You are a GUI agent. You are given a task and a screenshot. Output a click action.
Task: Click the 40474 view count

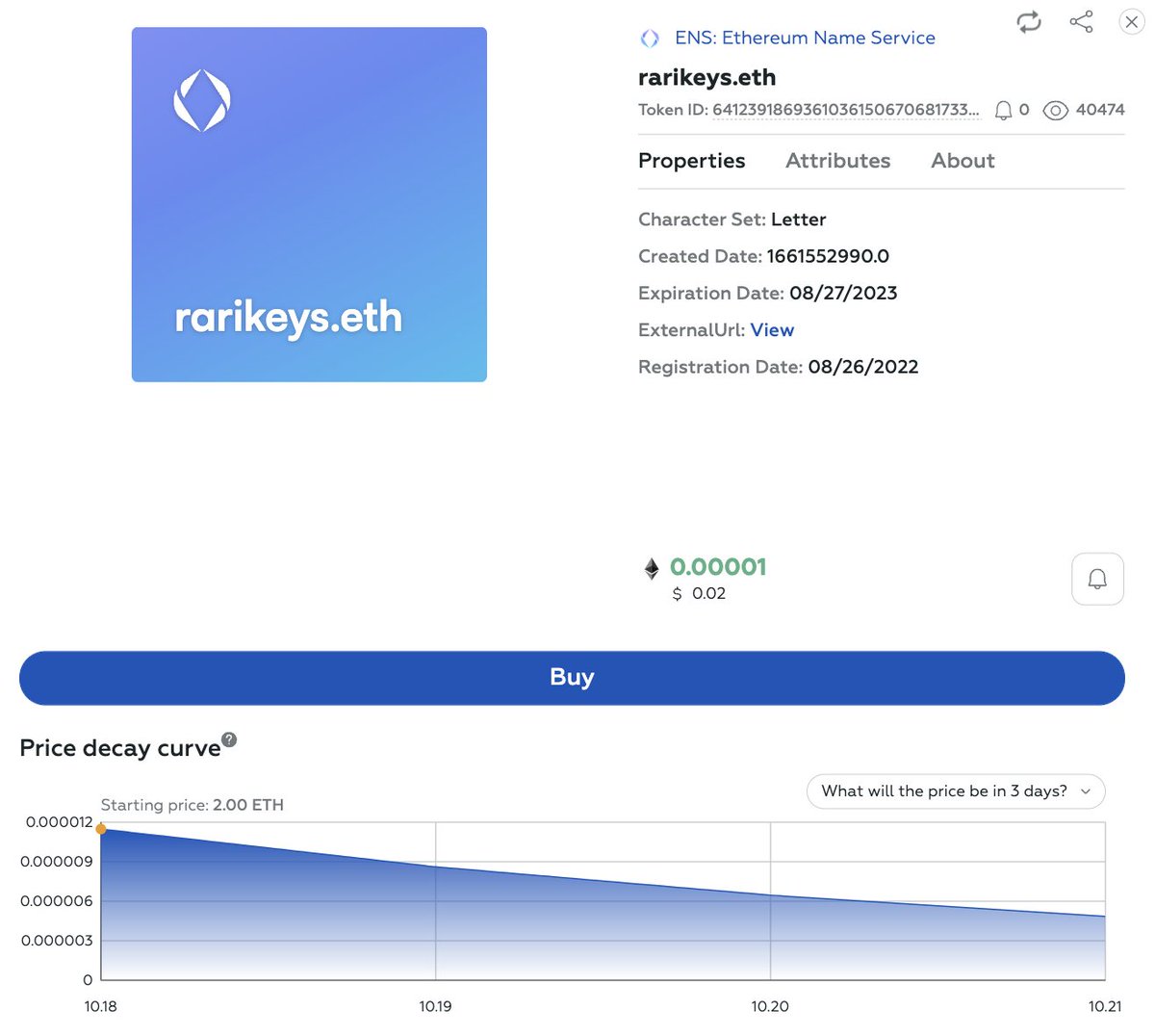tap(1100, 110)
